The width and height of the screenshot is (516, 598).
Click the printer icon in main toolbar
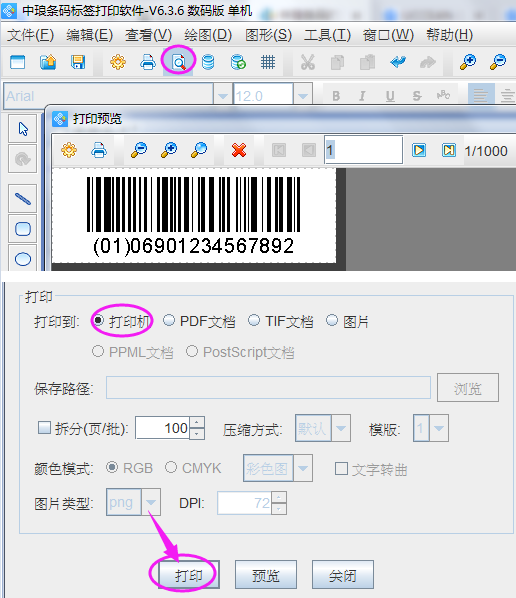(148, 62)
